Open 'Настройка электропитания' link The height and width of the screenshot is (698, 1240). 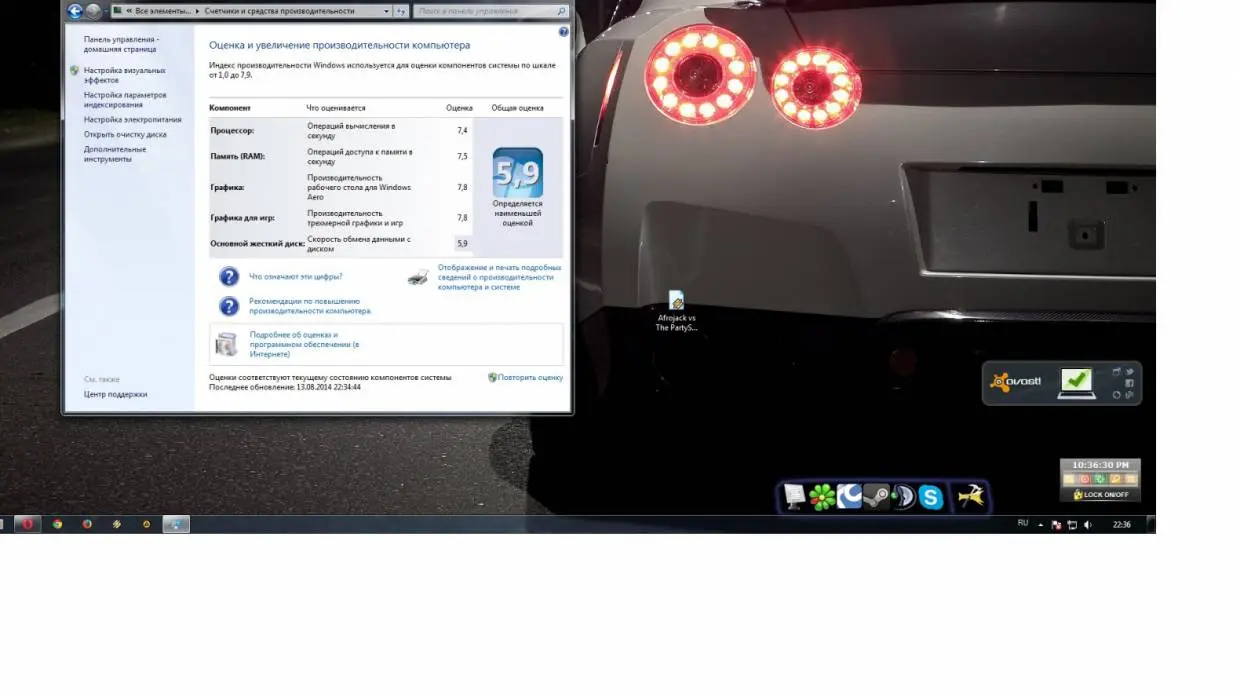133,119
